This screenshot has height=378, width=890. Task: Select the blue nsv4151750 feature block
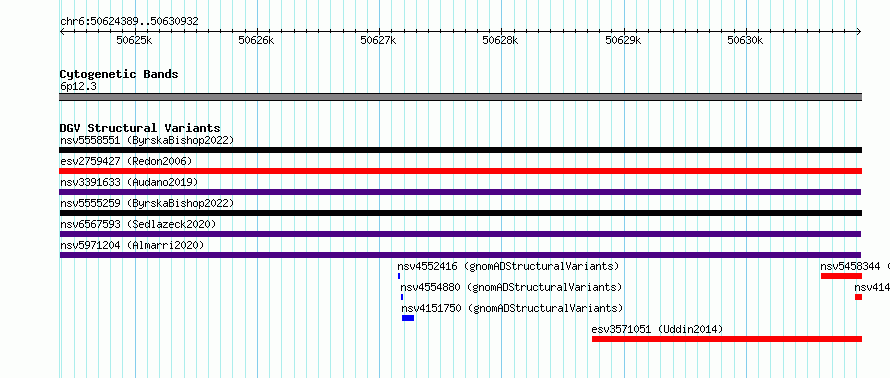coord(408,318)
